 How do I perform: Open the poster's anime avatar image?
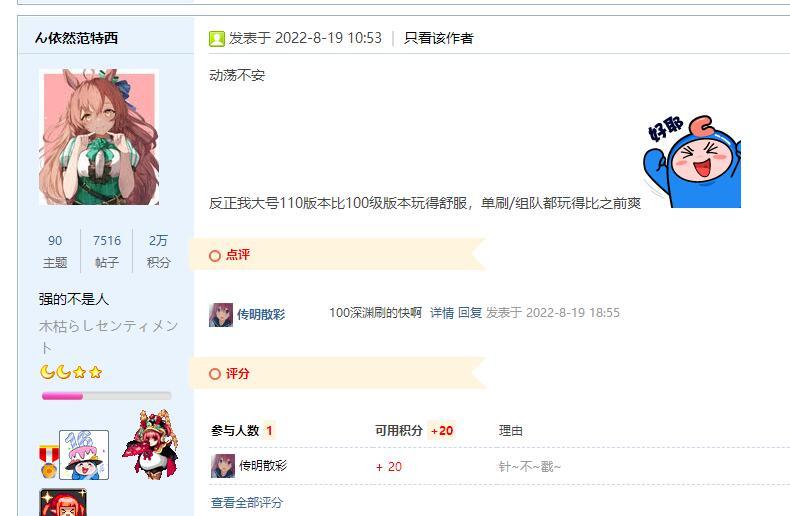(99, 137)
